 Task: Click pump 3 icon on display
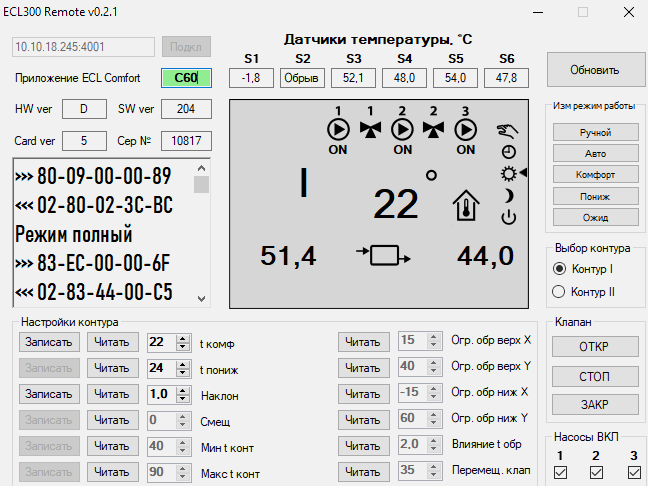[x=466, y=129]
